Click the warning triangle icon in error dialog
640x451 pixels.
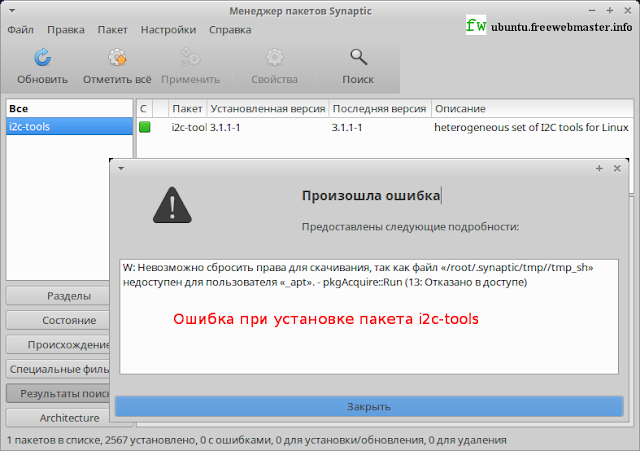172,205
